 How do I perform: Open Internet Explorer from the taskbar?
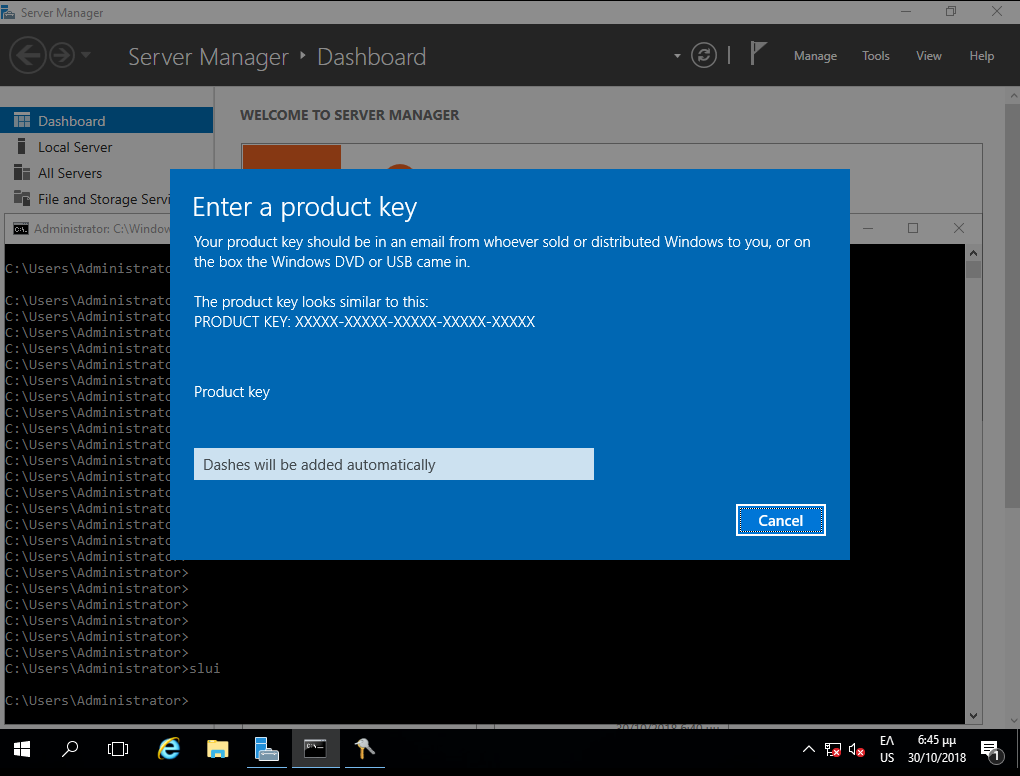(169, 748)
